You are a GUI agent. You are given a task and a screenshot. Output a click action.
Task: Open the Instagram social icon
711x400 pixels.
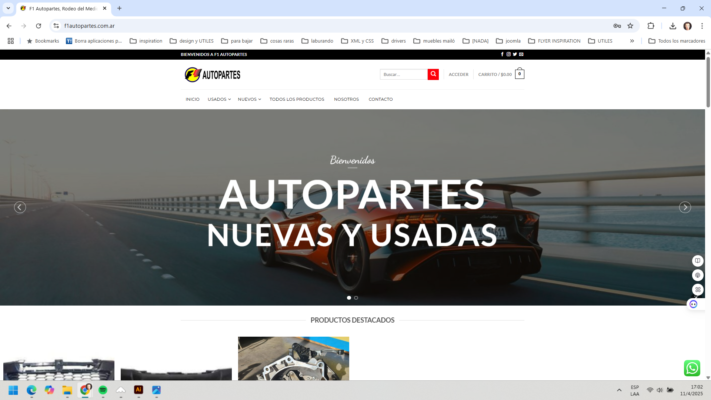pos(508,54)
